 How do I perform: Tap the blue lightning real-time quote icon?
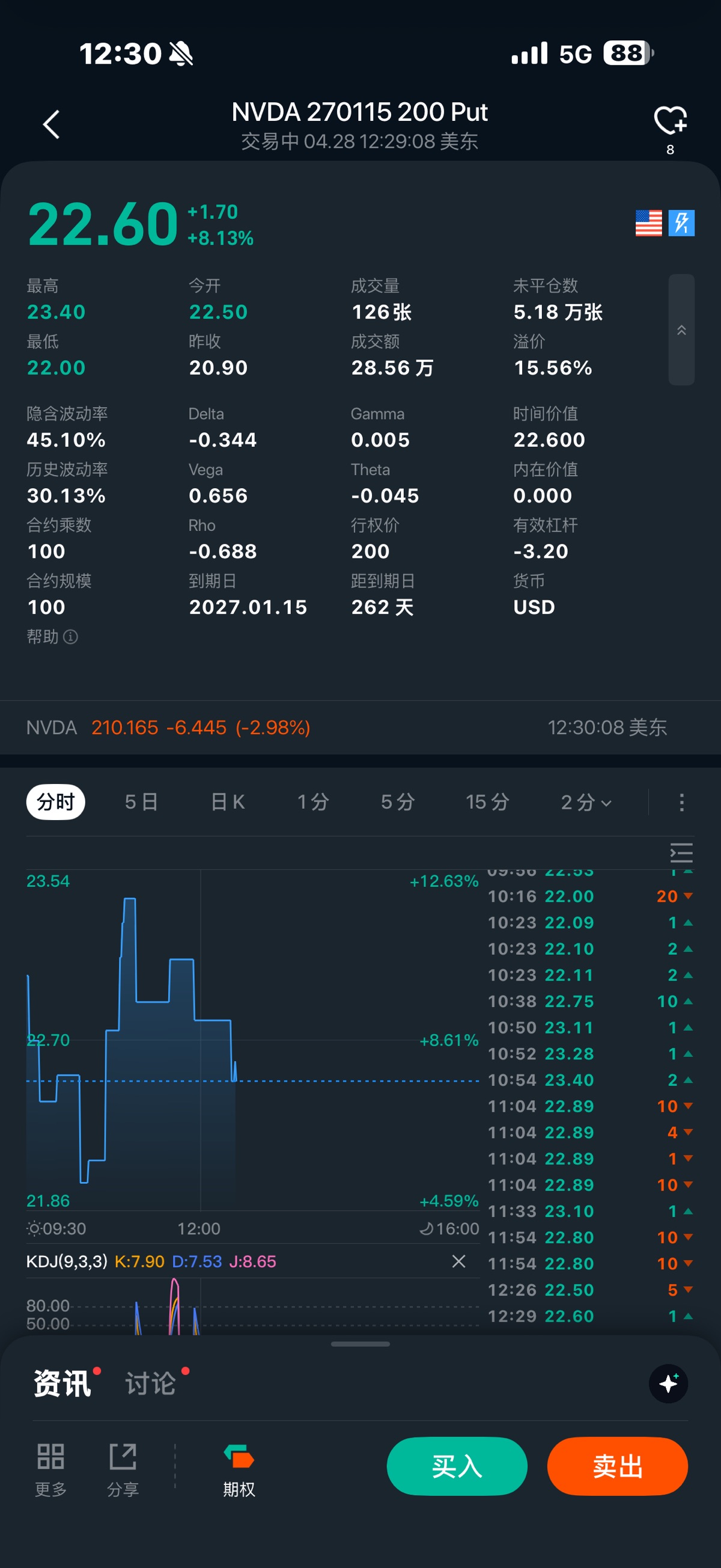coord(681,223)
